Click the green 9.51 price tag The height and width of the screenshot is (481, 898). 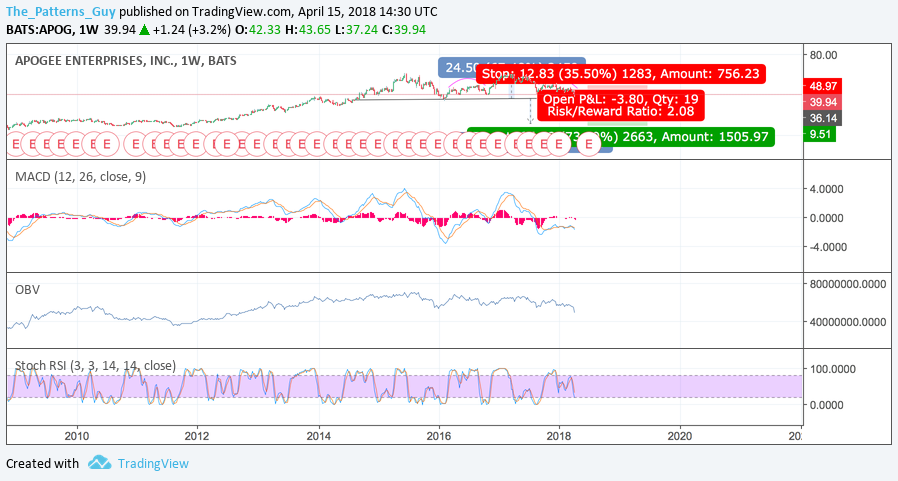[820, 135]
